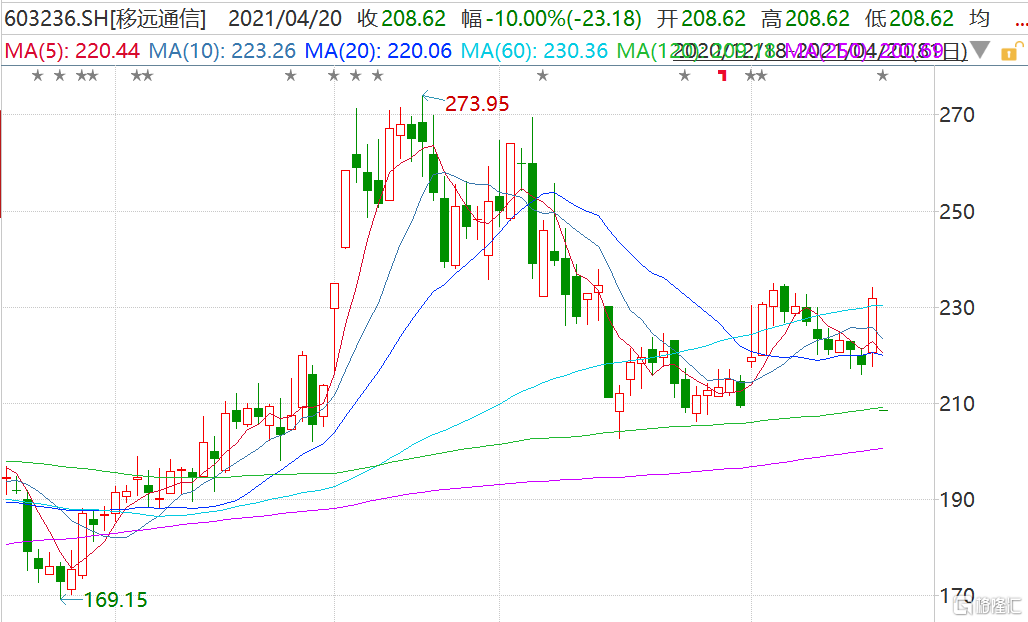Click the 190 price axis label

957,500
